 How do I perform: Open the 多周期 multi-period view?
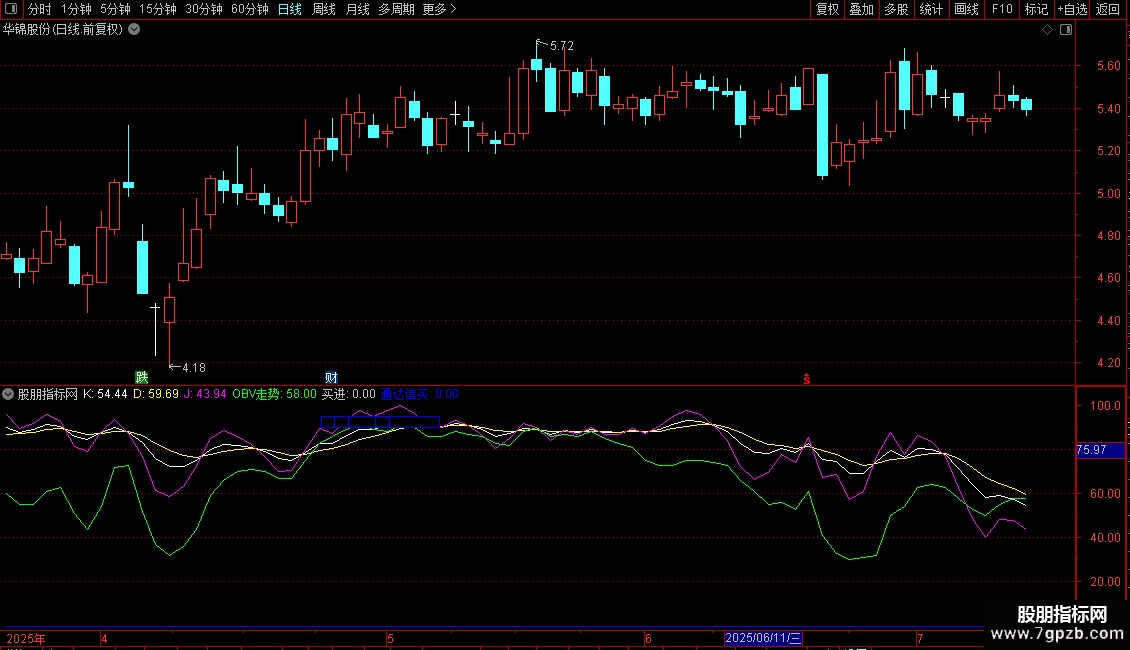pyautogui.click(x=396, y=9)
